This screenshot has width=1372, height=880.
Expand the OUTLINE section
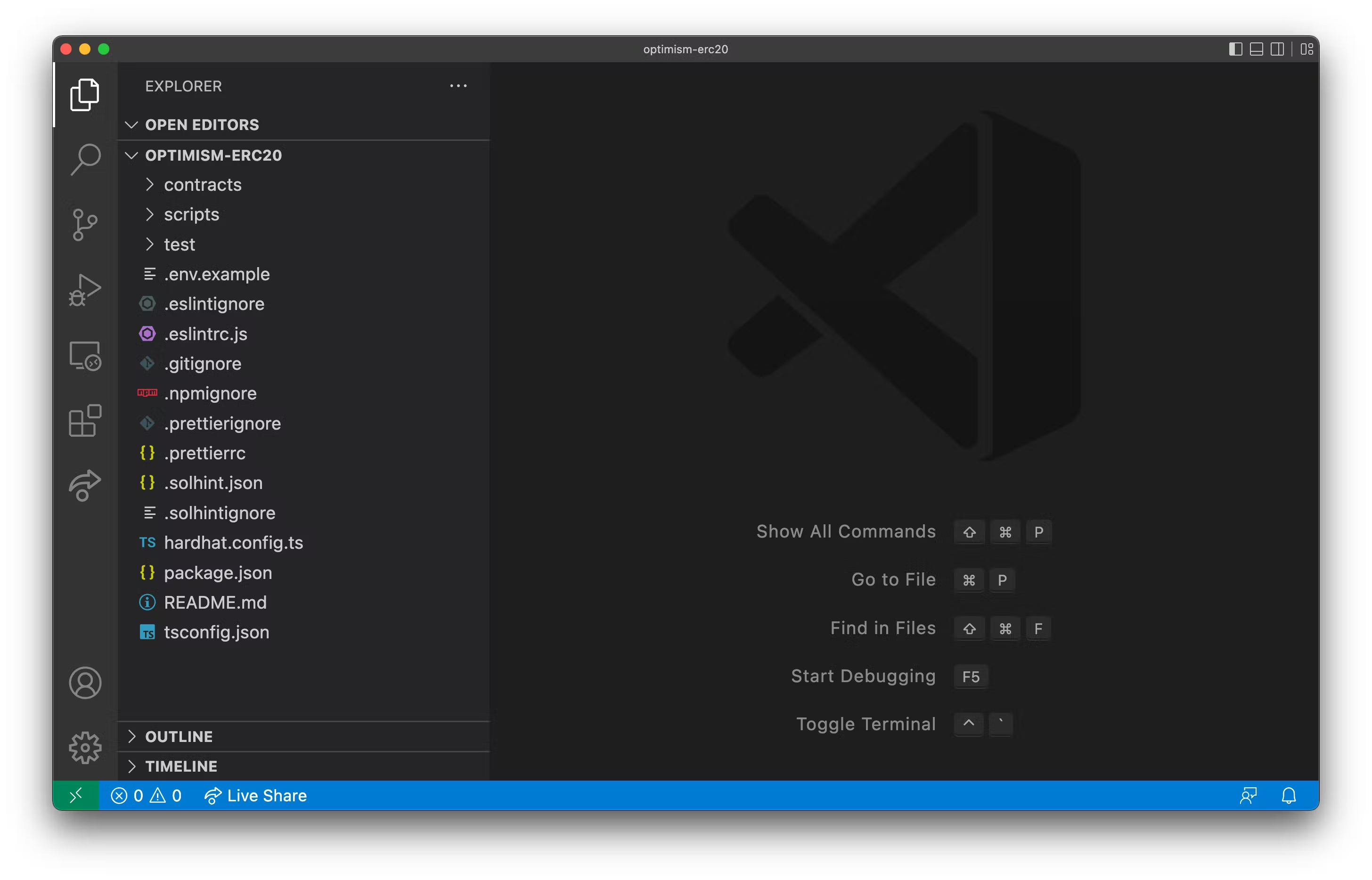point(178,737)
